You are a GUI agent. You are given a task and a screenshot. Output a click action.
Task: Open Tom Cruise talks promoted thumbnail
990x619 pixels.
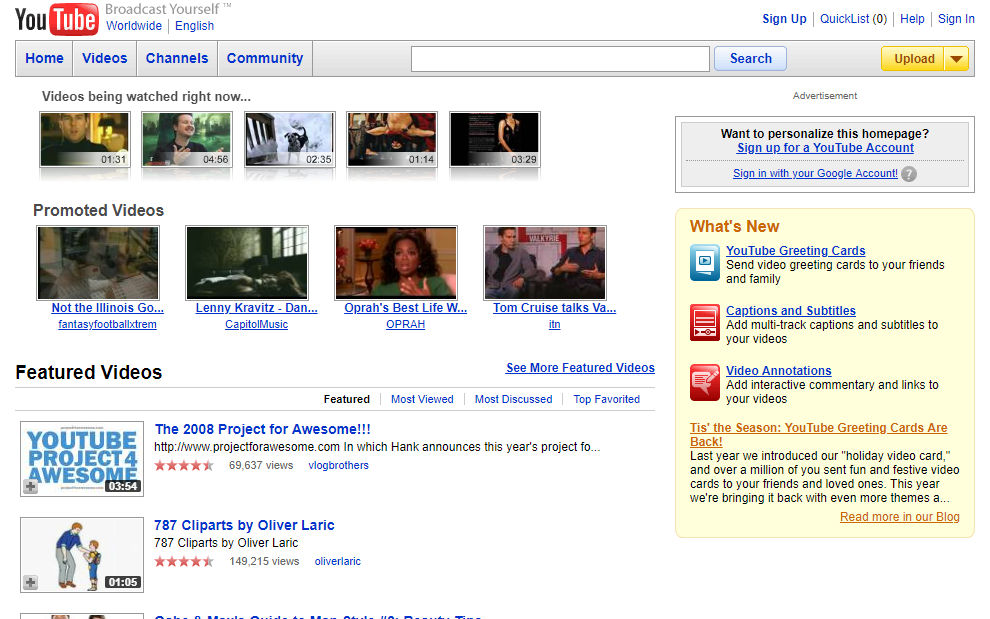(x=545, y=263)
